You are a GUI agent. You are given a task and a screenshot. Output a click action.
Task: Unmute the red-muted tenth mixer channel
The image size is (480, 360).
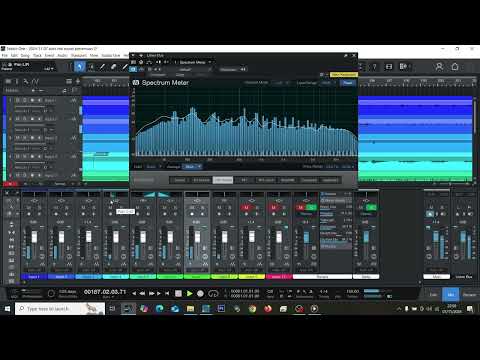tap(274, 207)
